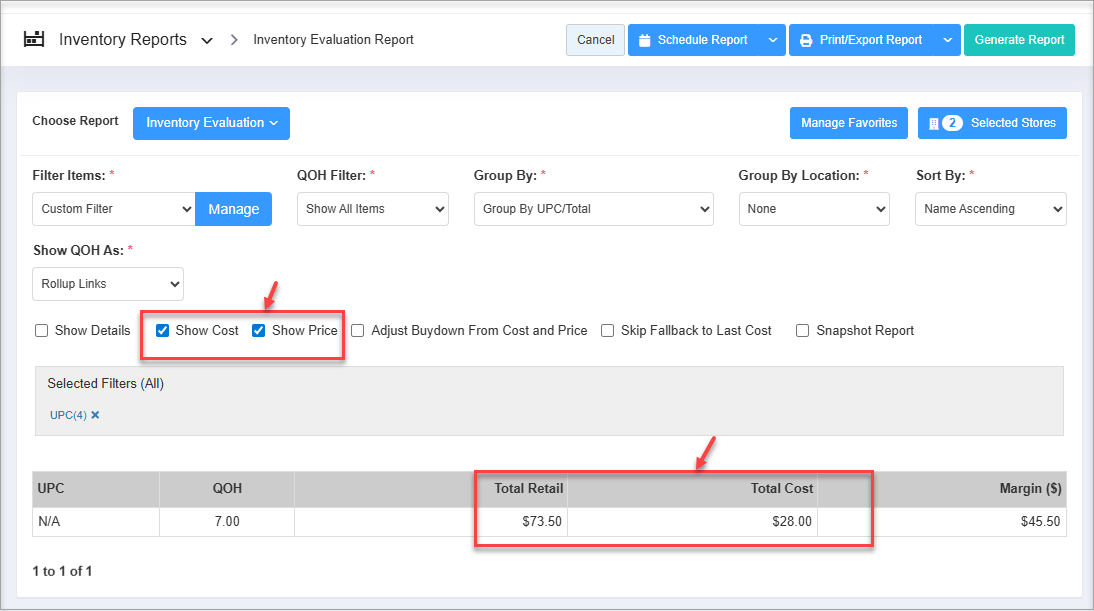Tick the Snapshot Report checkbox

click(x=803, y=331)
